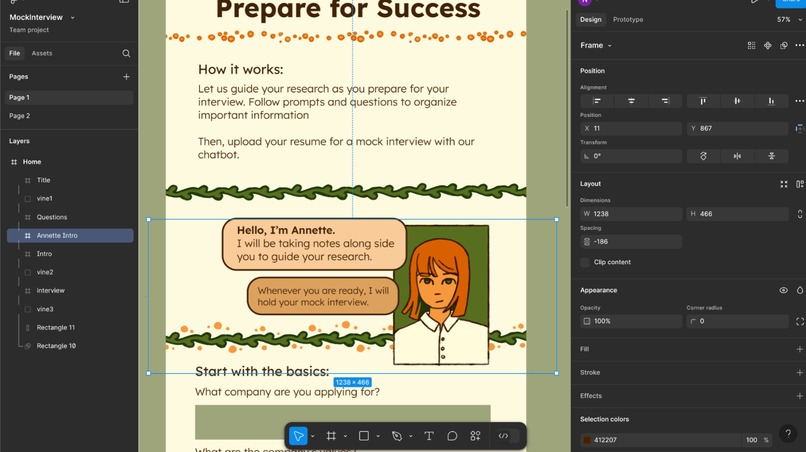Screen dimensions: 806x452
Task: Align selection right
Action: point(665,101)
